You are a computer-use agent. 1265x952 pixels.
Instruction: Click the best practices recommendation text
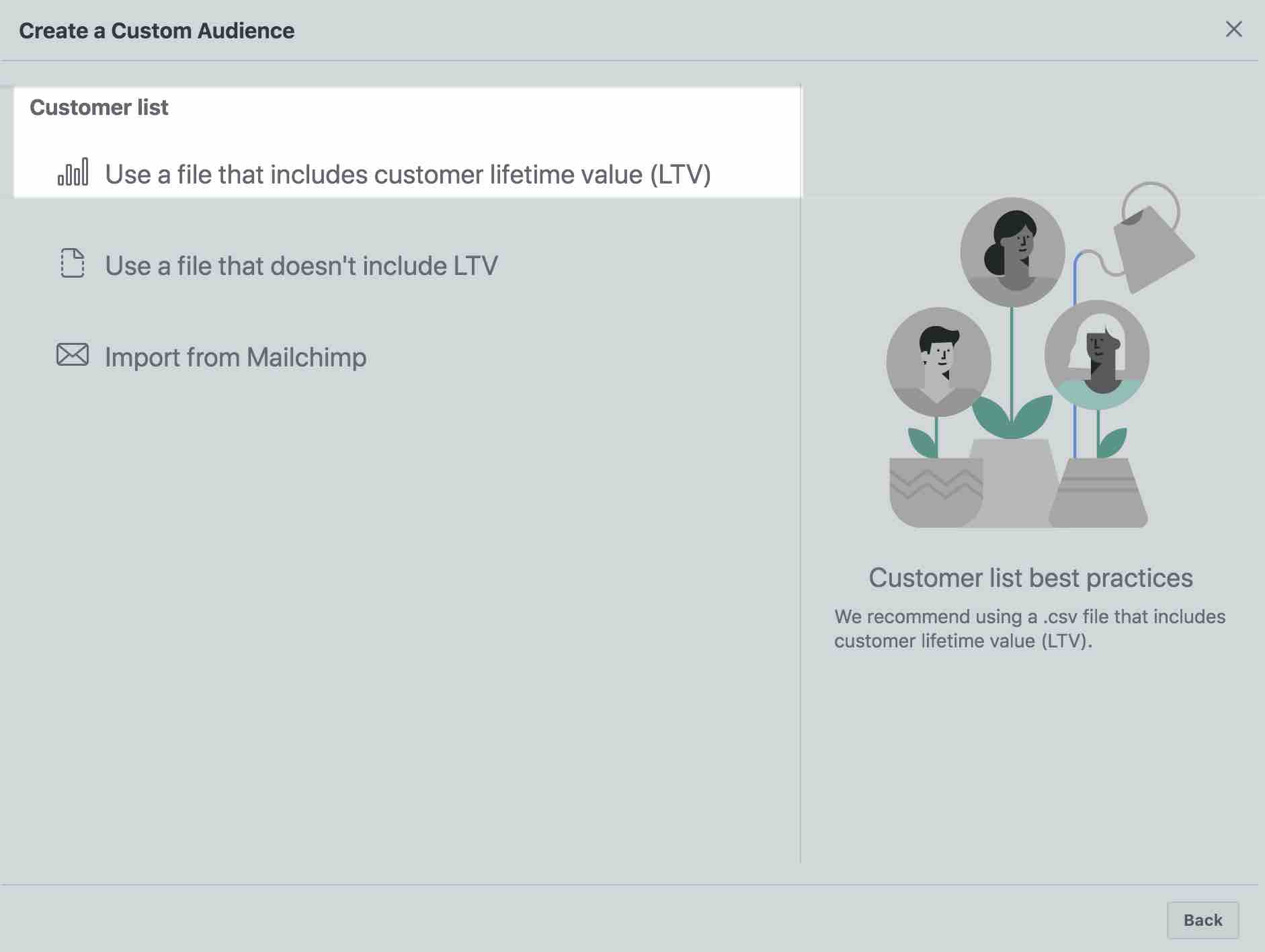tap(1030, 629)
